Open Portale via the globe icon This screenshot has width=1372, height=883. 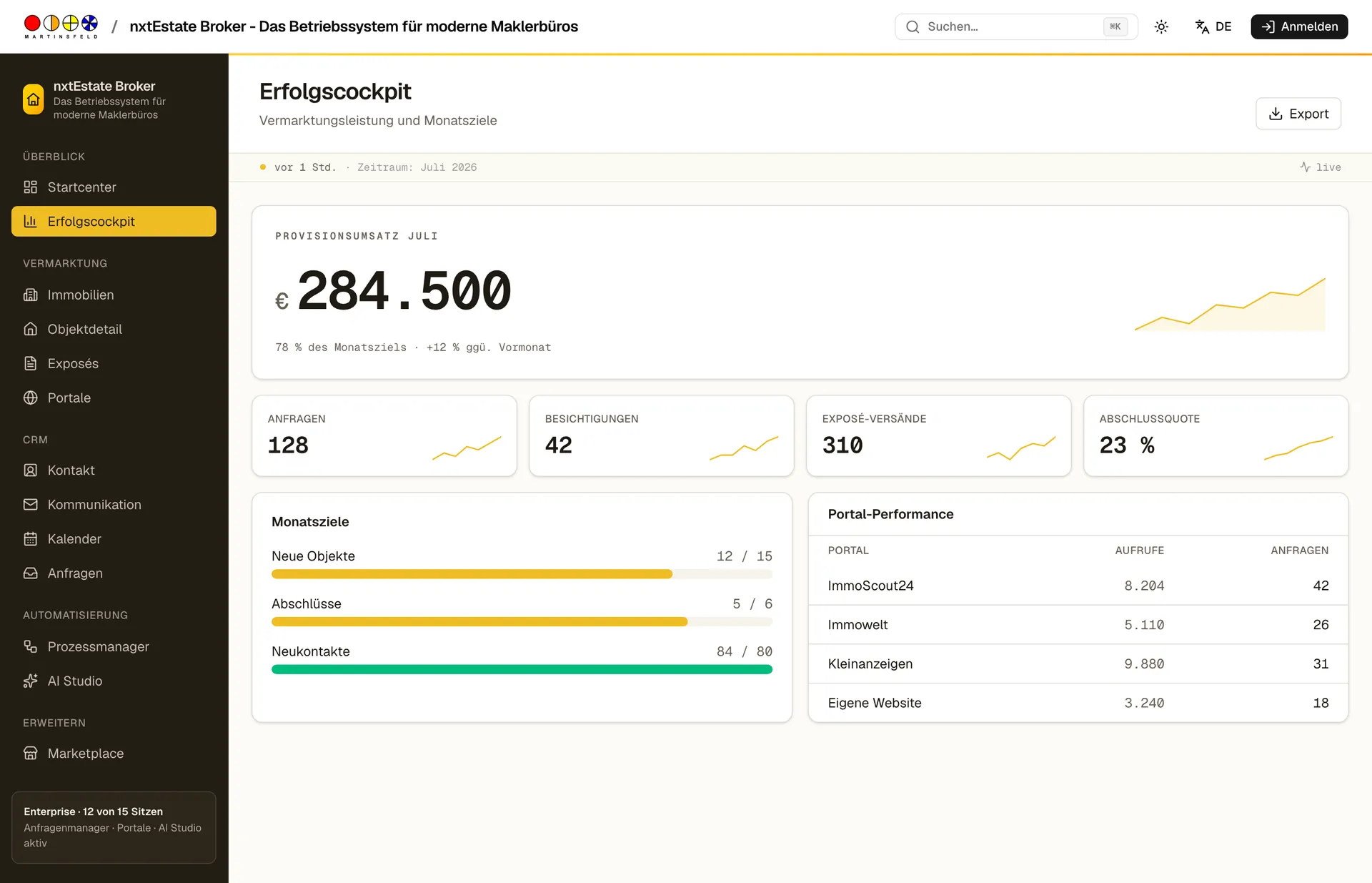(30, 398)
